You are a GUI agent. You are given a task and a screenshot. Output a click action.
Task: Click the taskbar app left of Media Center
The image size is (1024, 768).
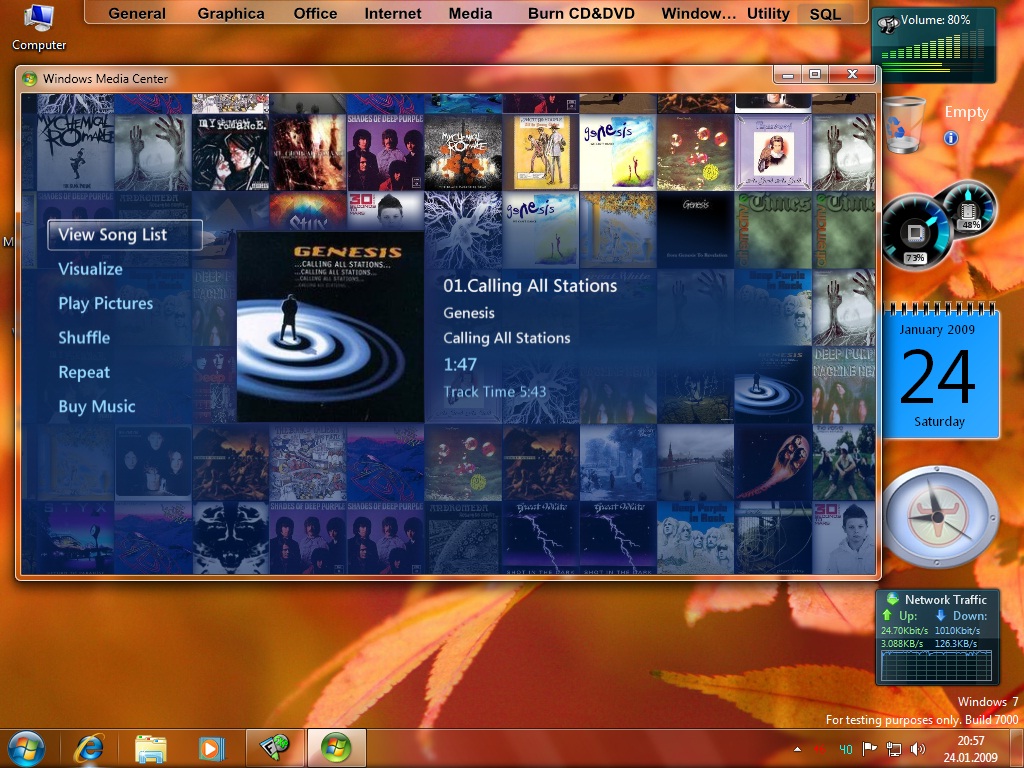pyautogui.click(x=274, y=748)
